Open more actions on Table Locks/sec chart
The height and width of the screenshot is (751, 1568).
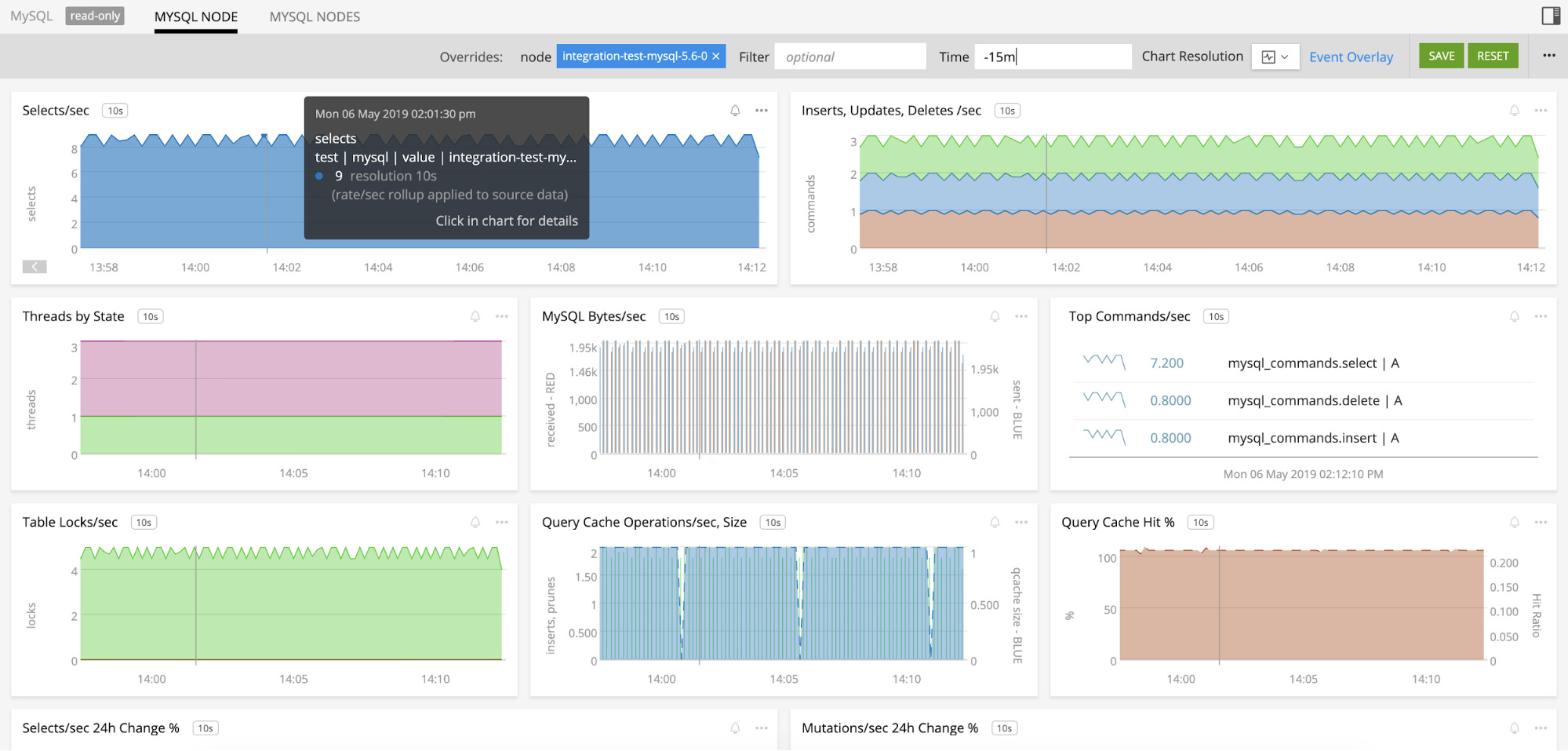502,522
